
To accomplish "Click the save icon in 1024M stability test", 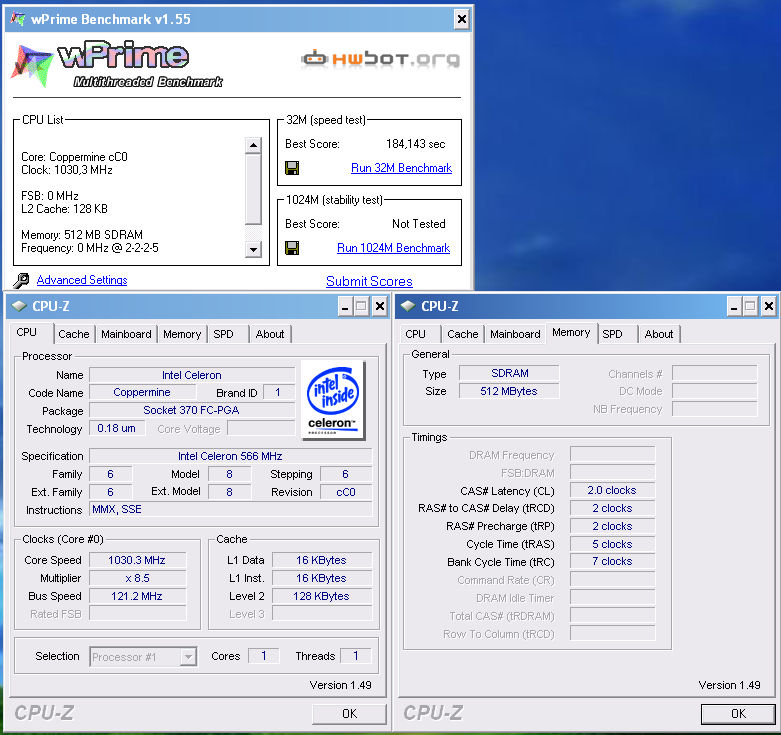I will click(x=292, y=248).
